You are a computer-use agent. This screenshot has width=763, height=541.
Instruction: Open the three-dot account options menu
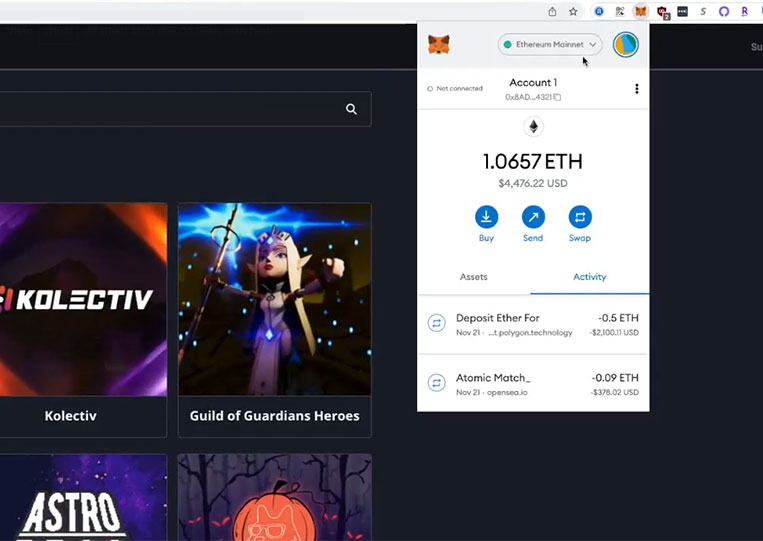[636, 89]
